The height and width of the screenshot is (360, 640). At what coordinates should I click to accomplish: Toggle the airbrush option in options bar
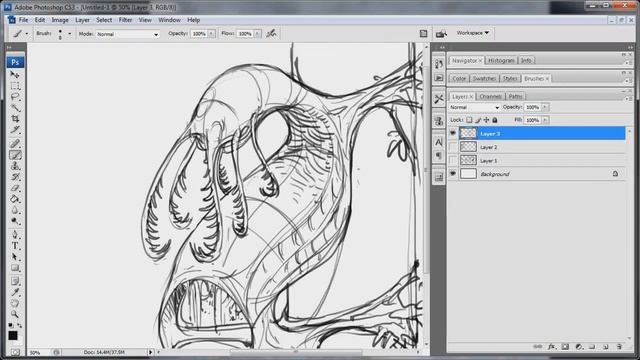coord(271,34)
